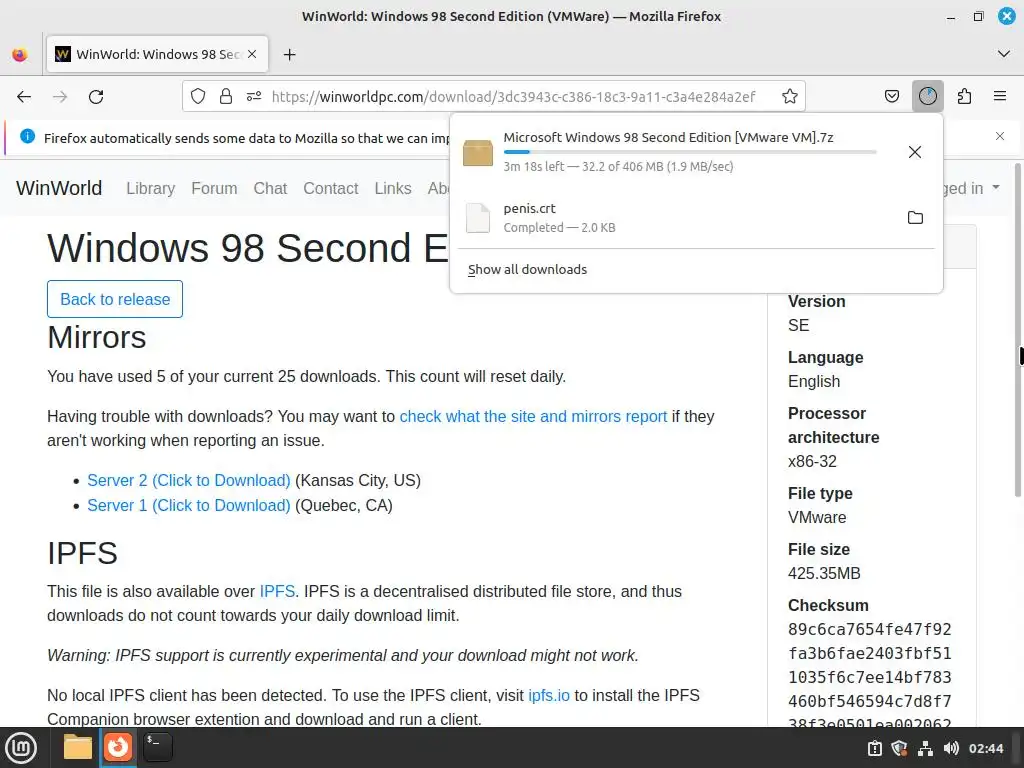Viewport: 1024px width, 768px height.
Task: Open the Files manager in taskbar
Action: [78, 747]
